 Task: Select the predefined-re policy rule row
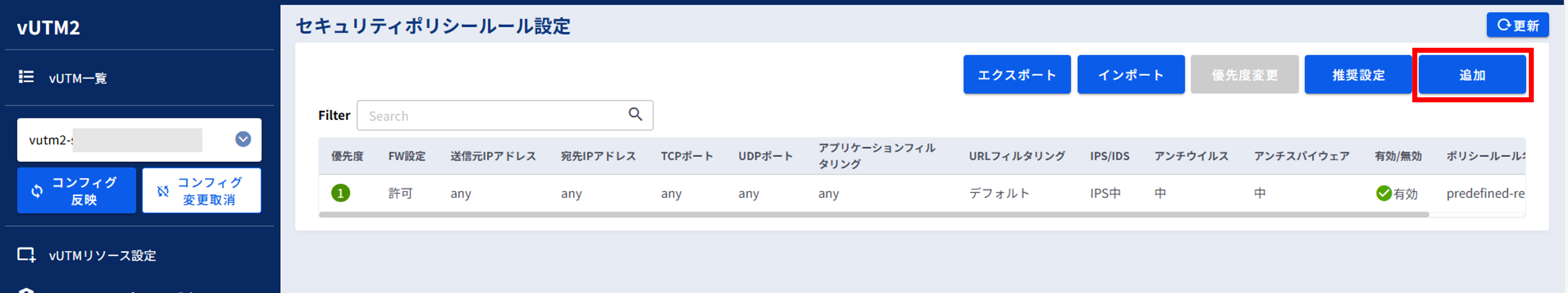click(x=922, y=193)
